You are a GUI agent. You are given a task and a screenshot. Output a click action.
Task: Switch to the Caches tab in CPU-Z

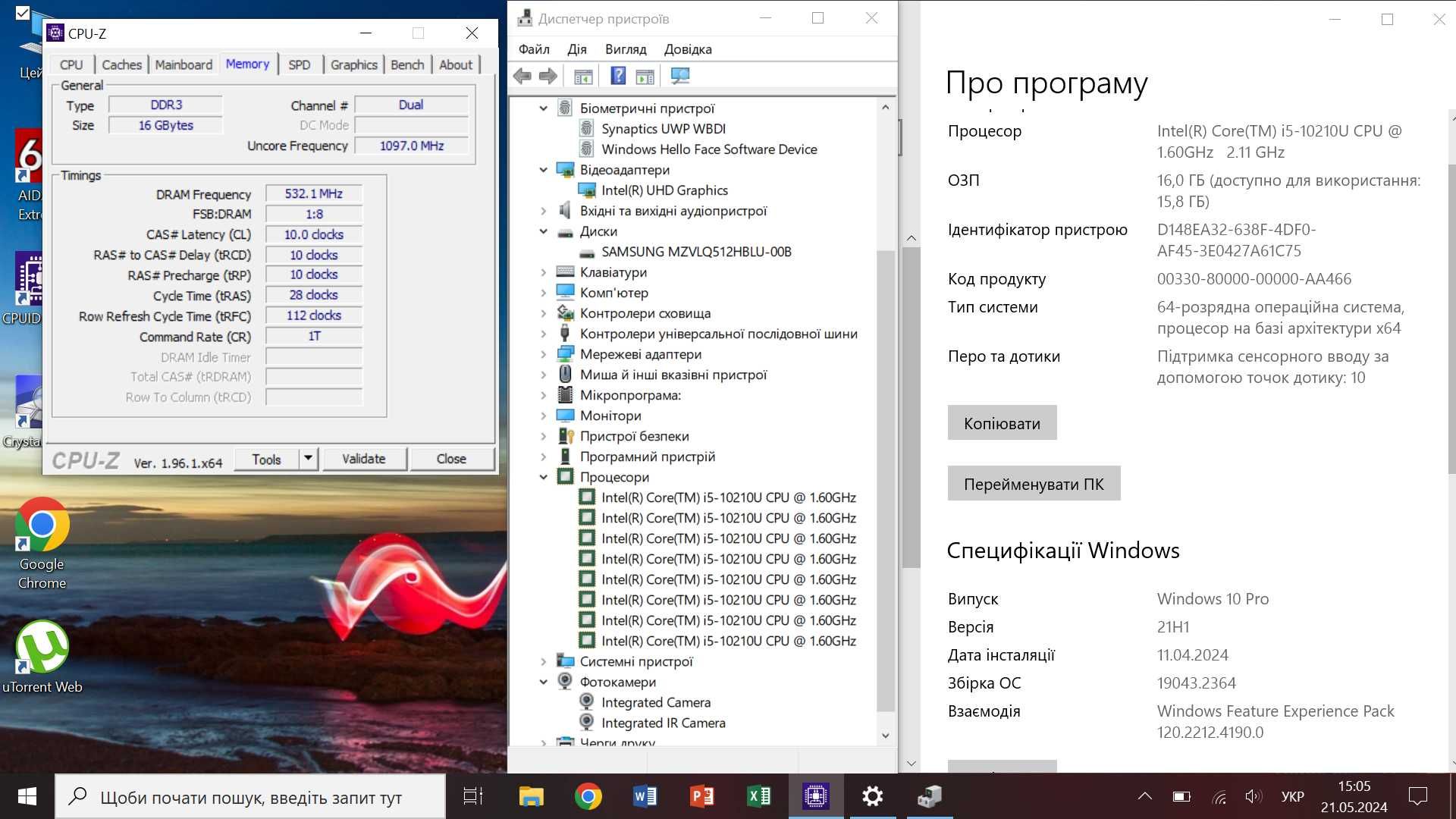tap(121, 65)
